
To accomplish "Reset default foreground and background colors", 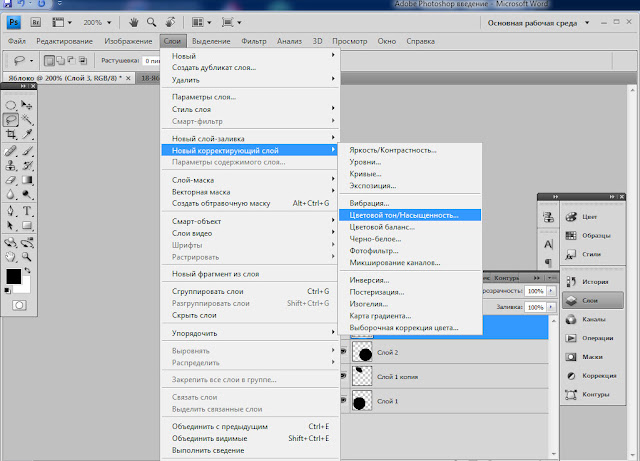I will coord(7,291).
